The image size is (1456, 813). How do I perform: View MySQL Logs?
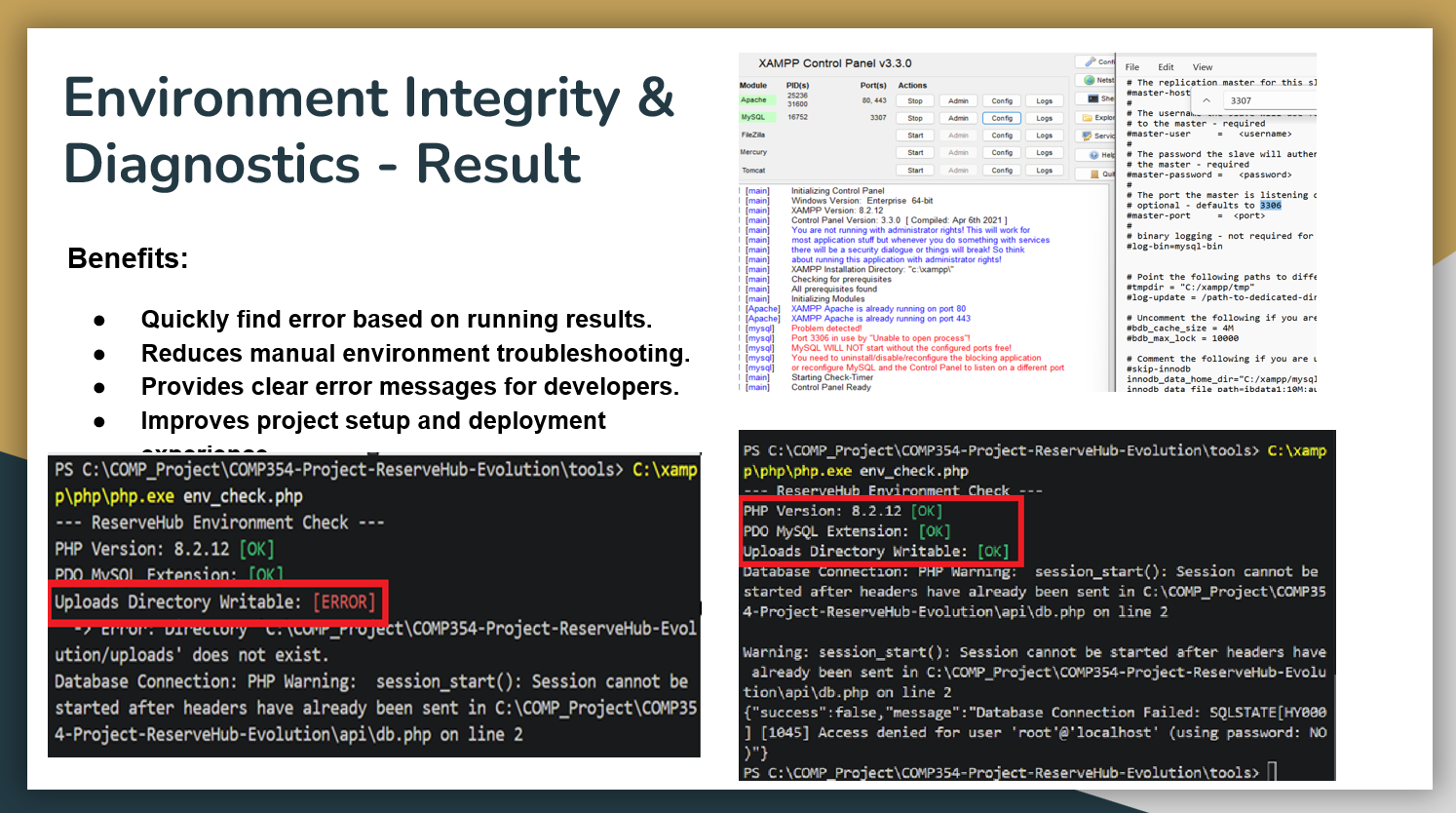coord(1045,118)
